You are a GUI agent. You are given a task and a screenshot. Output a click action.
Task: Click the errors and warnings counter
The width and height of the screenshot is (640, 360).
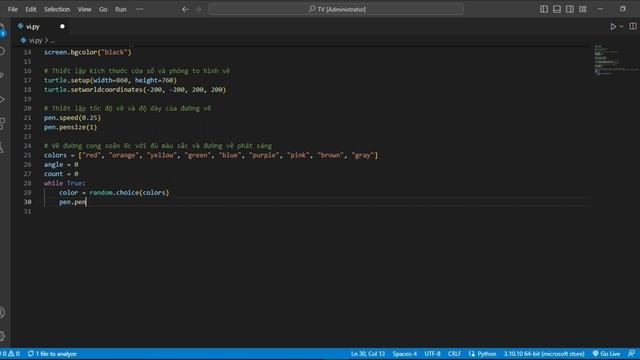pyautogui.click(x=10, y=354)
